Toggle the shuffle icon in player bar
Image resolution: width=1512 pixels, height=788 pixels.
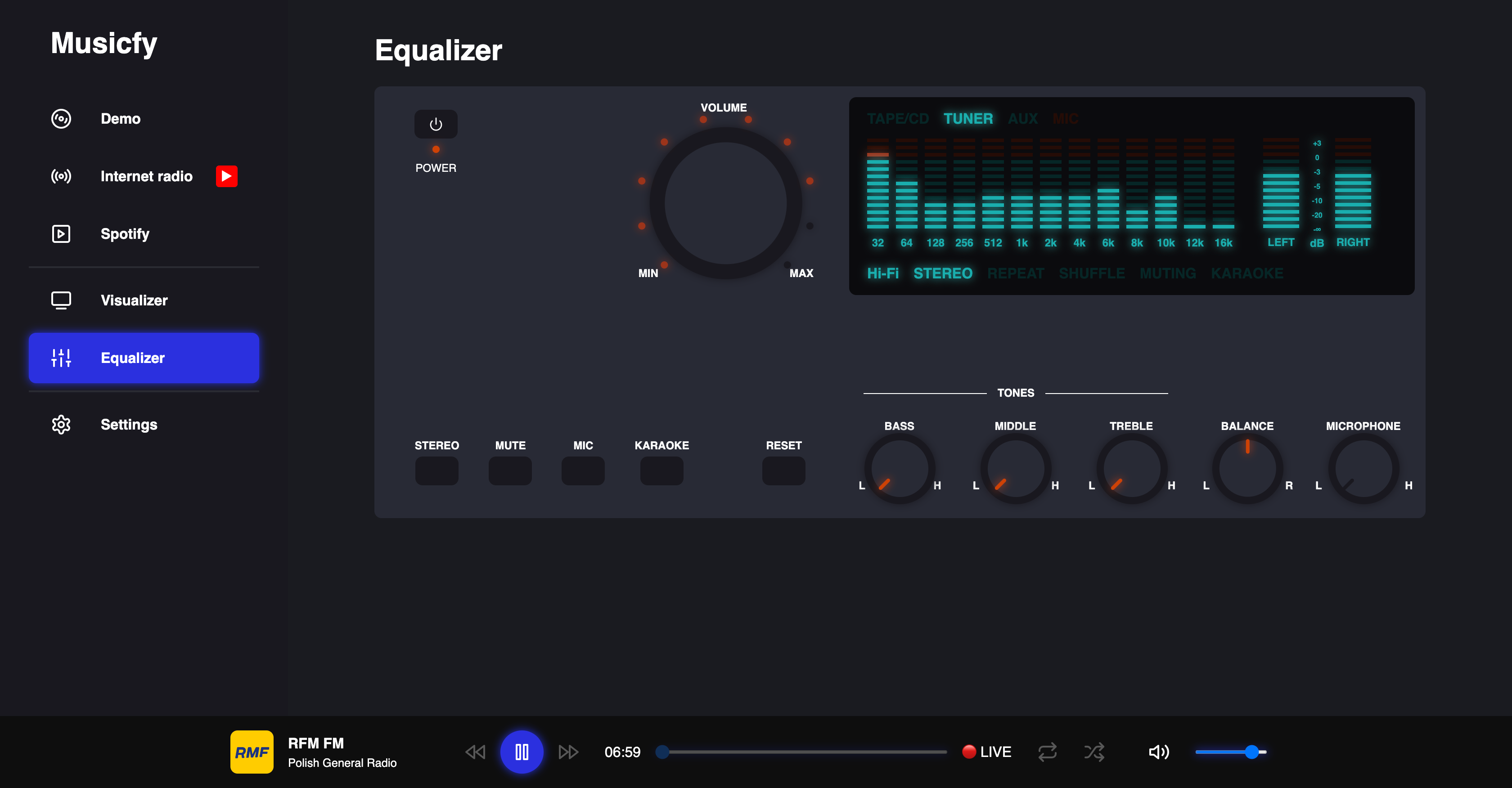pos(1094,752)
